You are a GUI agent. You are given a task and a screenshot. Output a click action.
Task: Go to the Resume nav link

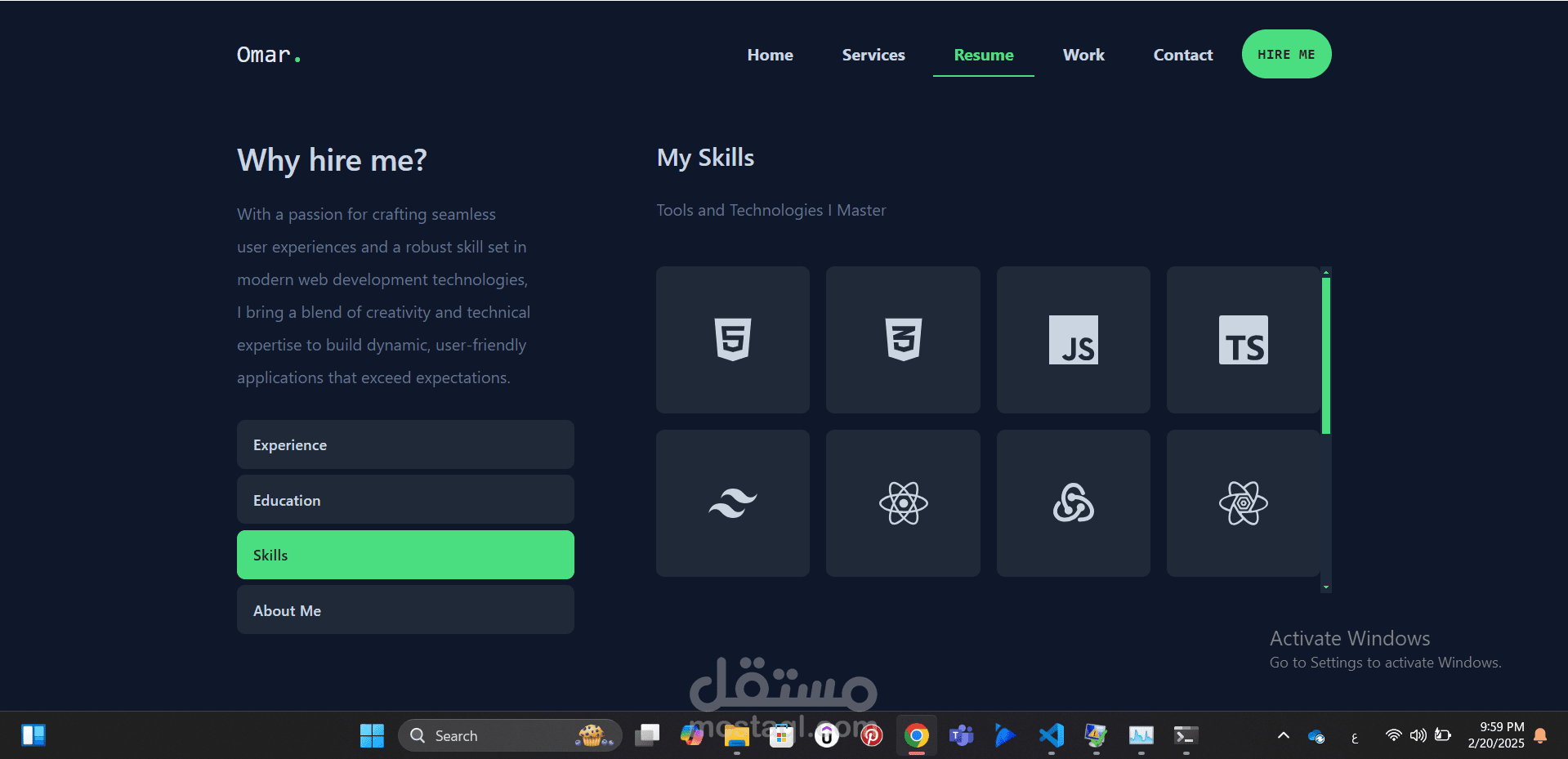coord(984,55)
